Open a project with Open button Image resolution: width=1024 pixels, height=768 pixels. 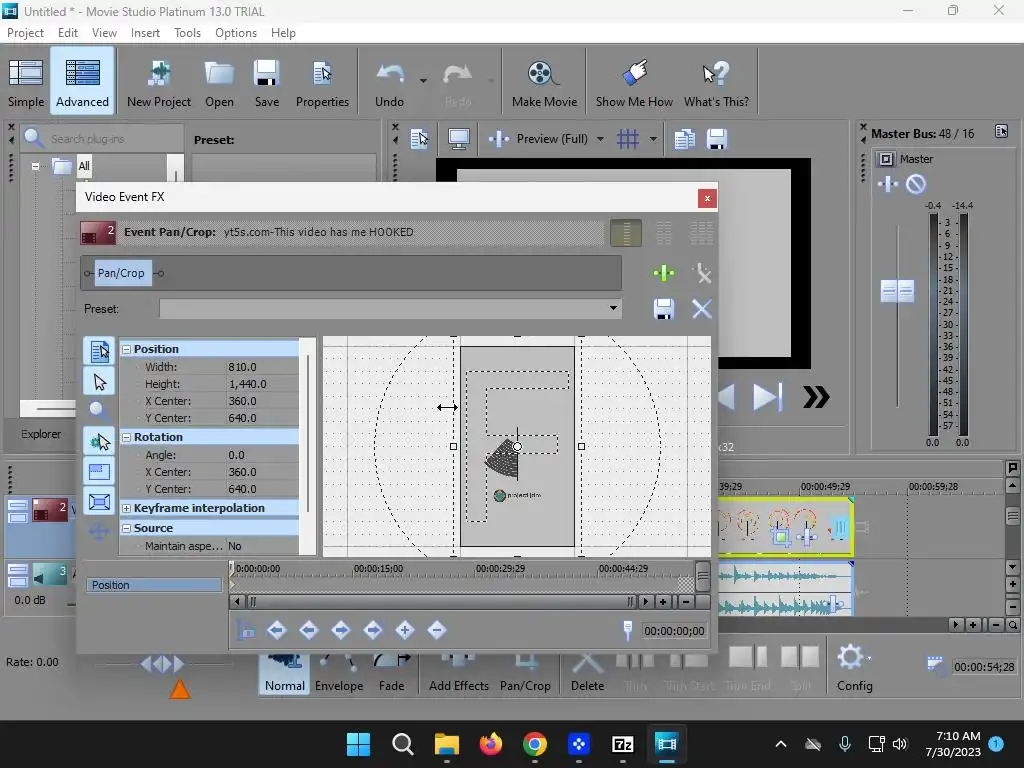pyautogui.click(x=219, y=82)
